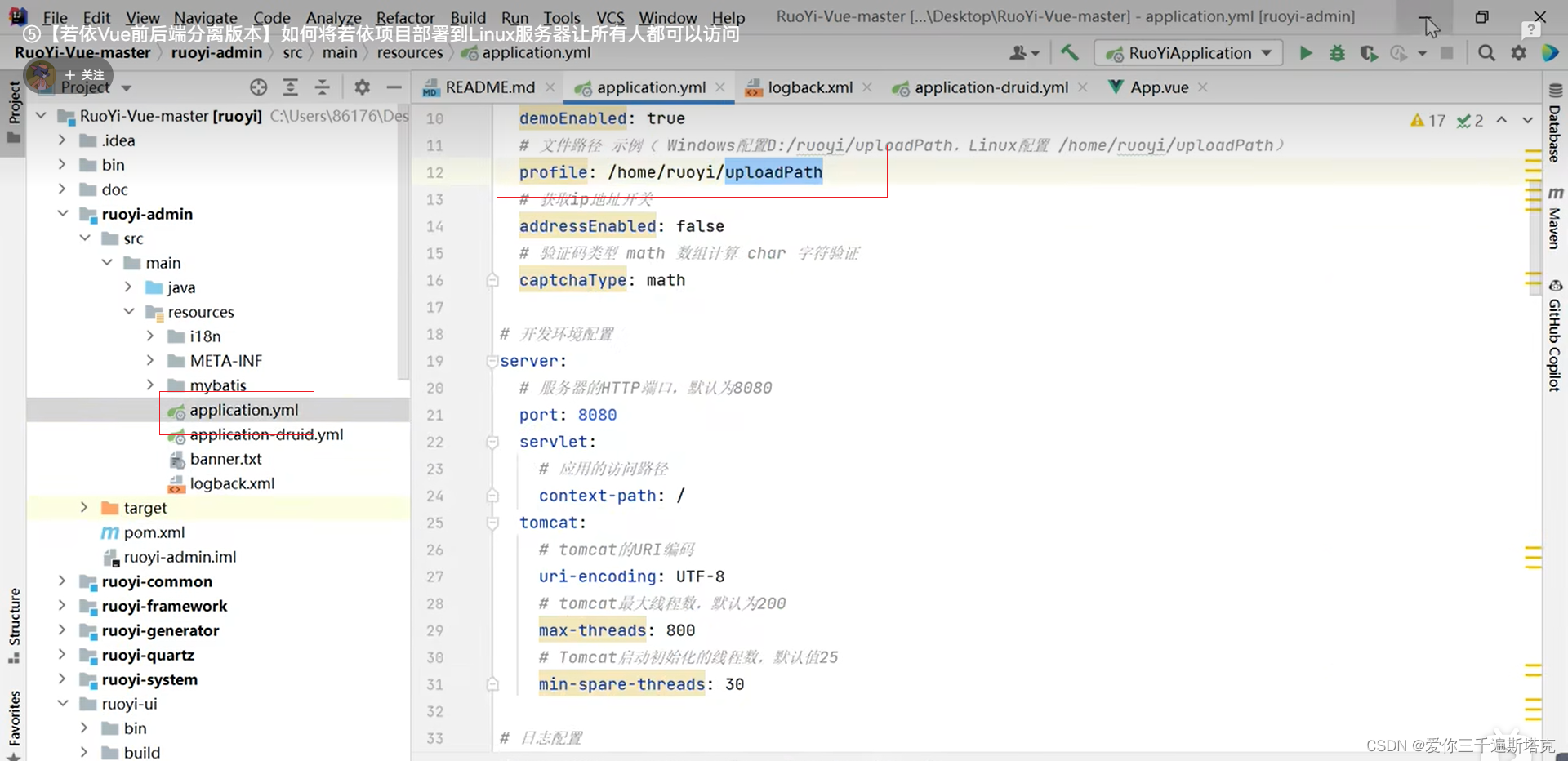This screenshot has height=761, width=1568.
Task: Click the profile key on line 12
Action: coord(553,172)
